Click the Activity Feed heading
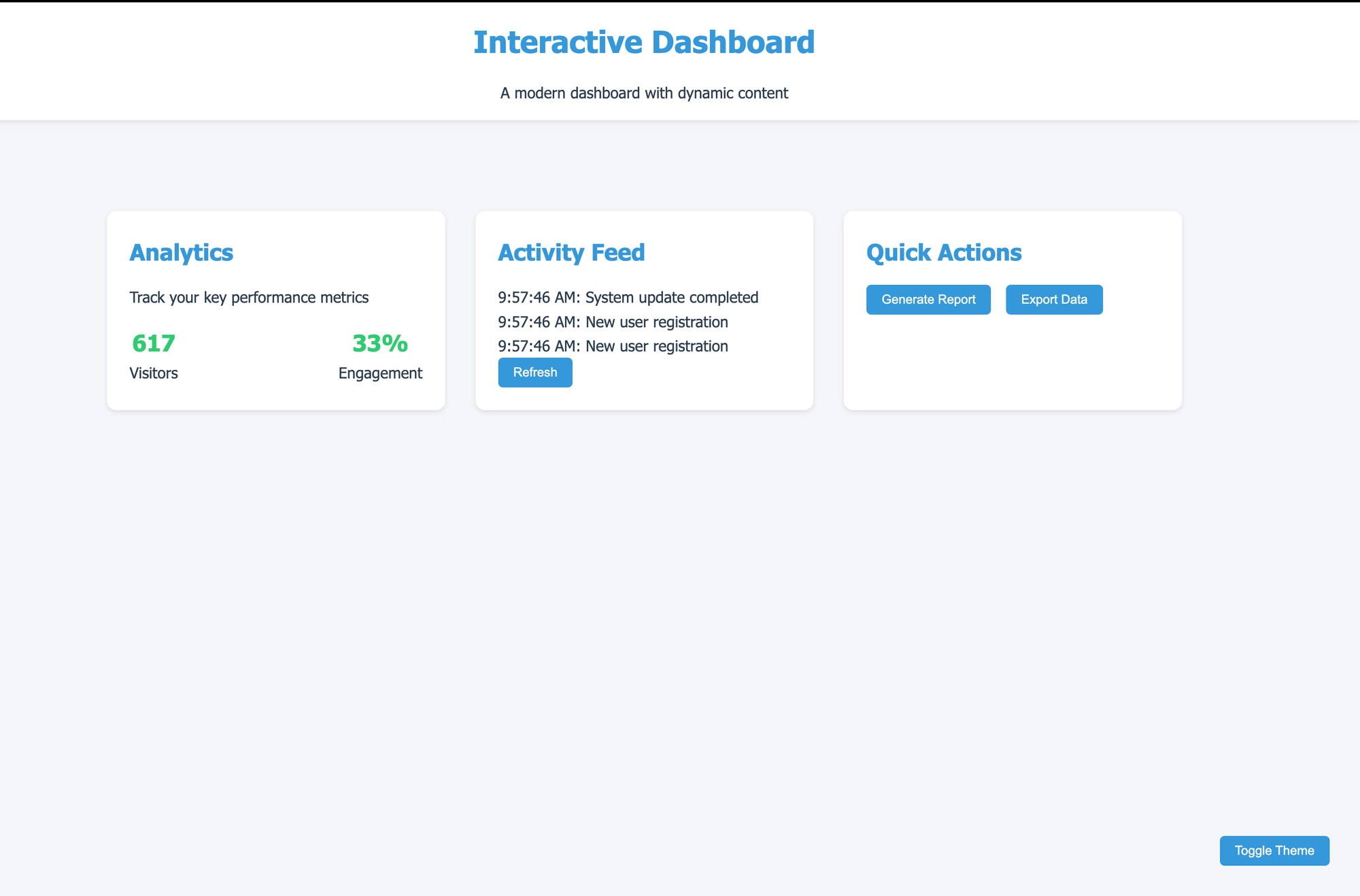The image size is (1360, 896). [571, 252]
